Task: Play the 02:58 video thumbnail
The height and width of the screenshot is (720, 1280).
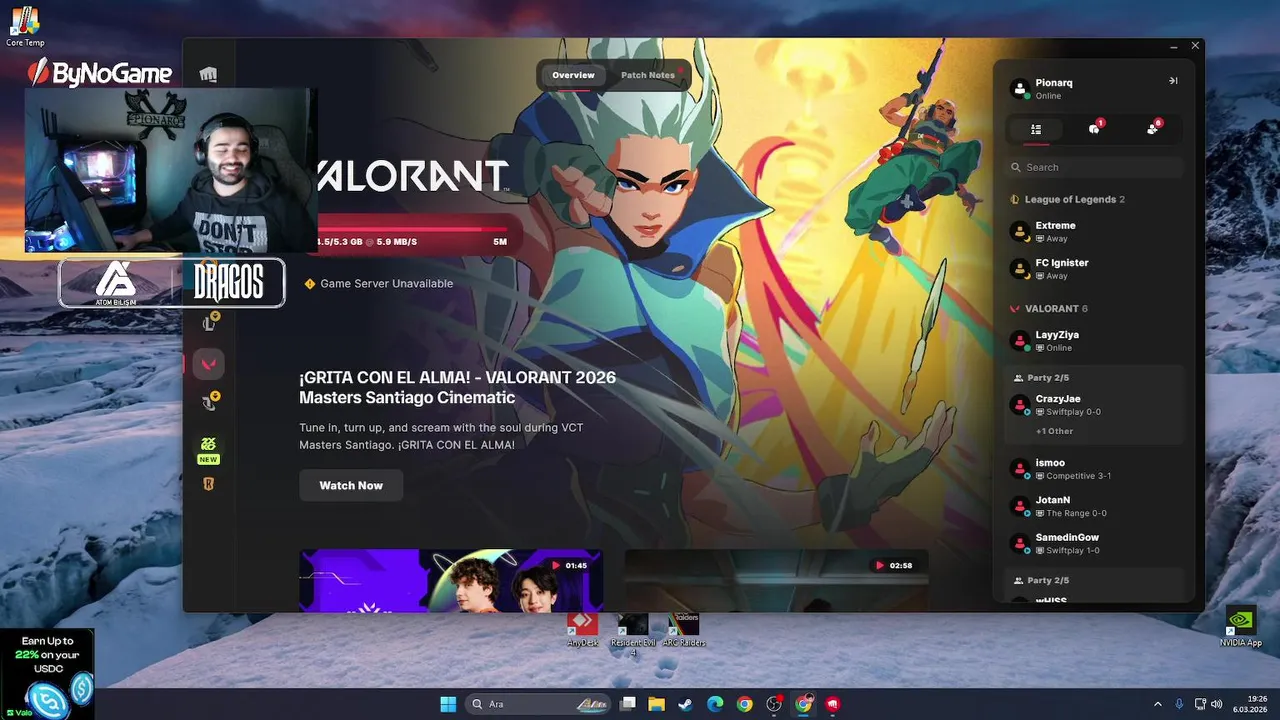Action: pyautogui.click(x=776, y=580)
